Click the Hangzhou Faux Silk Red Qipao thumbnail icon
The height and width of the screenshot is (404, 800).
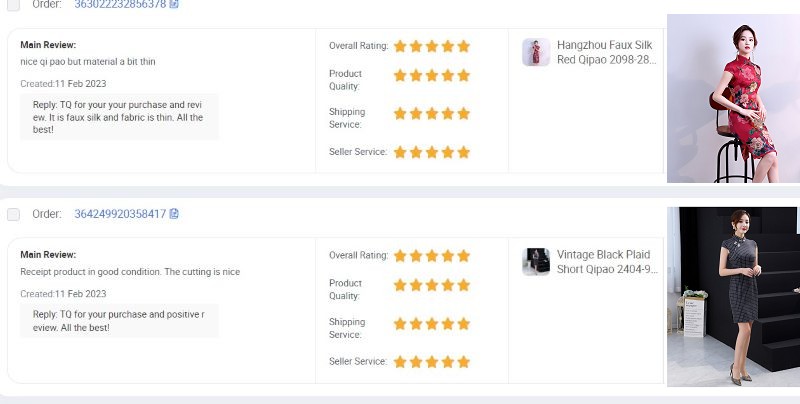click(x=536, y=52)
